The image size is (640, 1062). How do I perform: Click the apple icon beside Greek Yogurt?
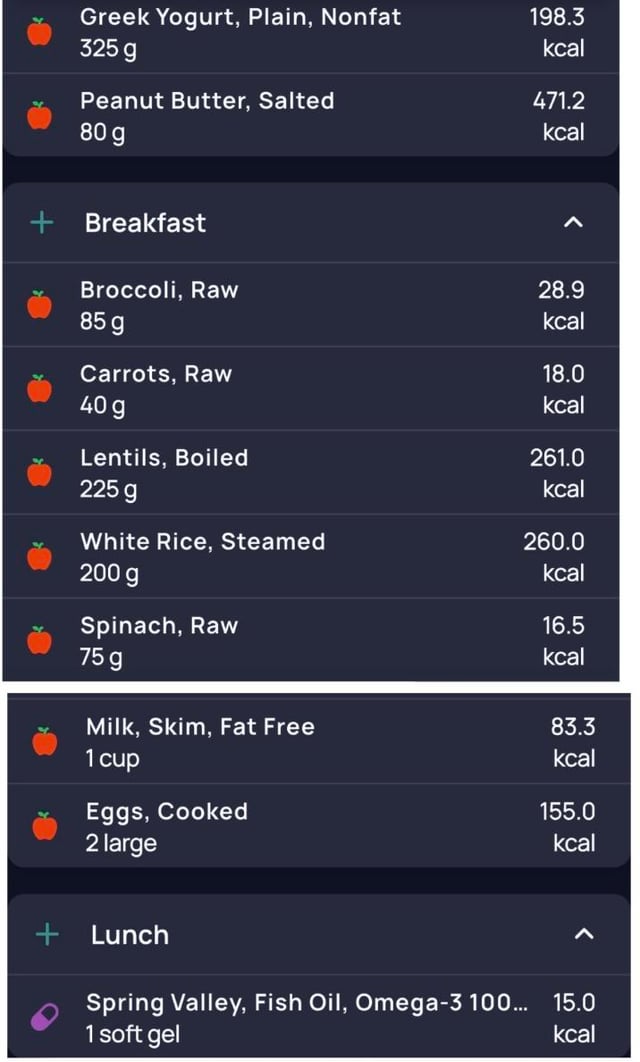pyautogui.click(x=39, y=32)
